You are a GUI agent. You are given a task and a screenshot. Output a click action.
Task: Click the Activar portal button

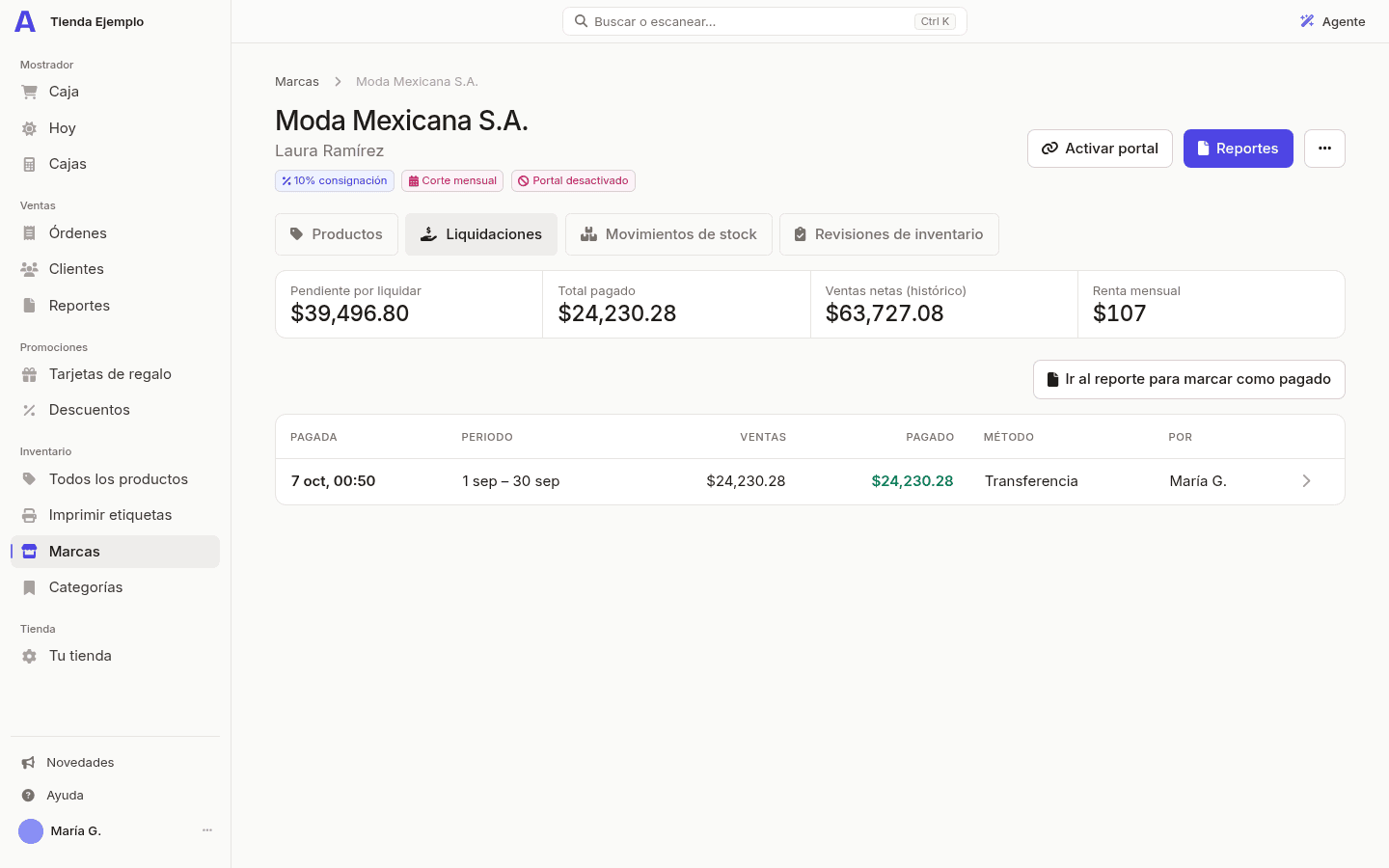pyautogui.click(x=1100, y=149)
